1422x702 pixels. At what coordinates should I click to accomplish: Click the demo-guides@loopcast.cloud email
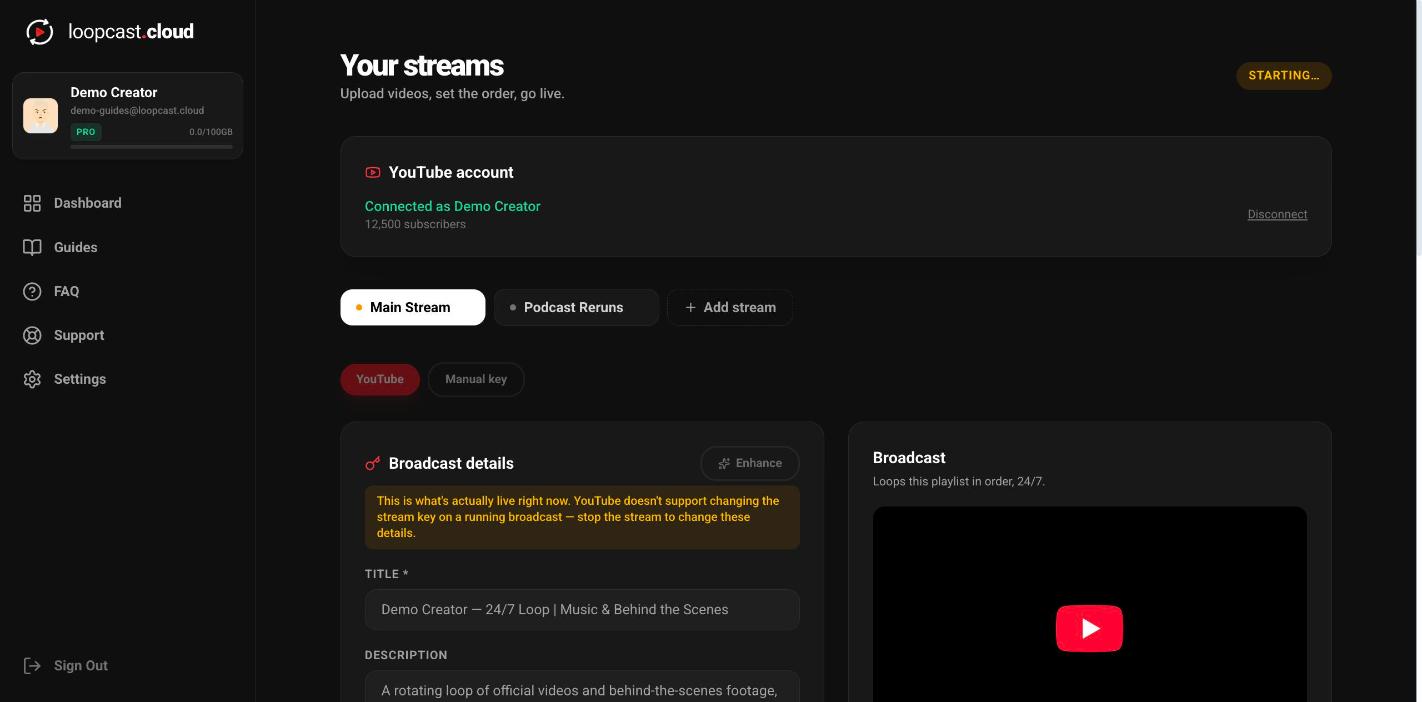pyautogui.click(x=137, y=111)
